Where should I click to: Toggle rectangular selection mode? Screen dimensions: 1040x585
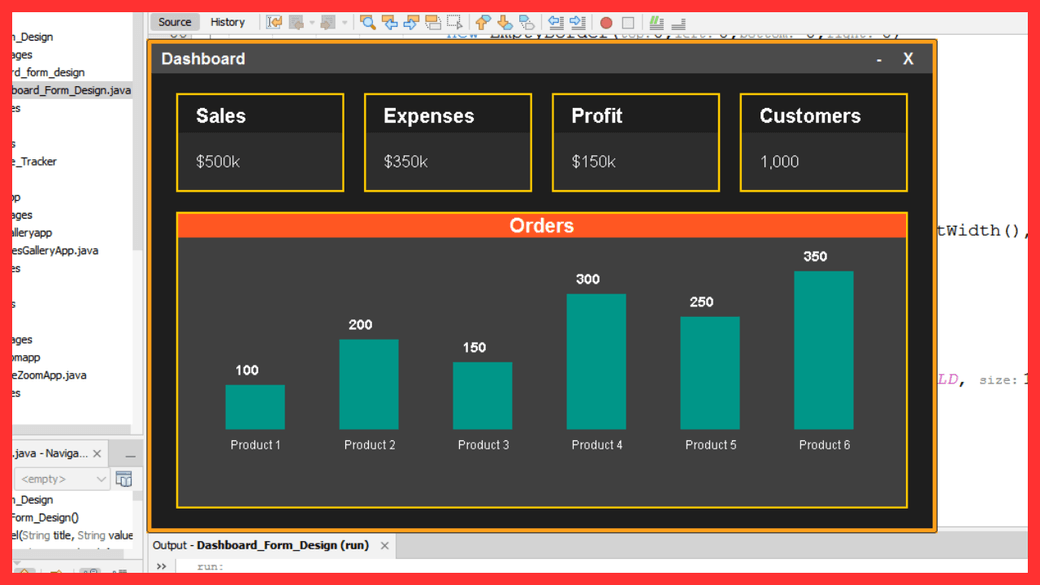point(457,21)
